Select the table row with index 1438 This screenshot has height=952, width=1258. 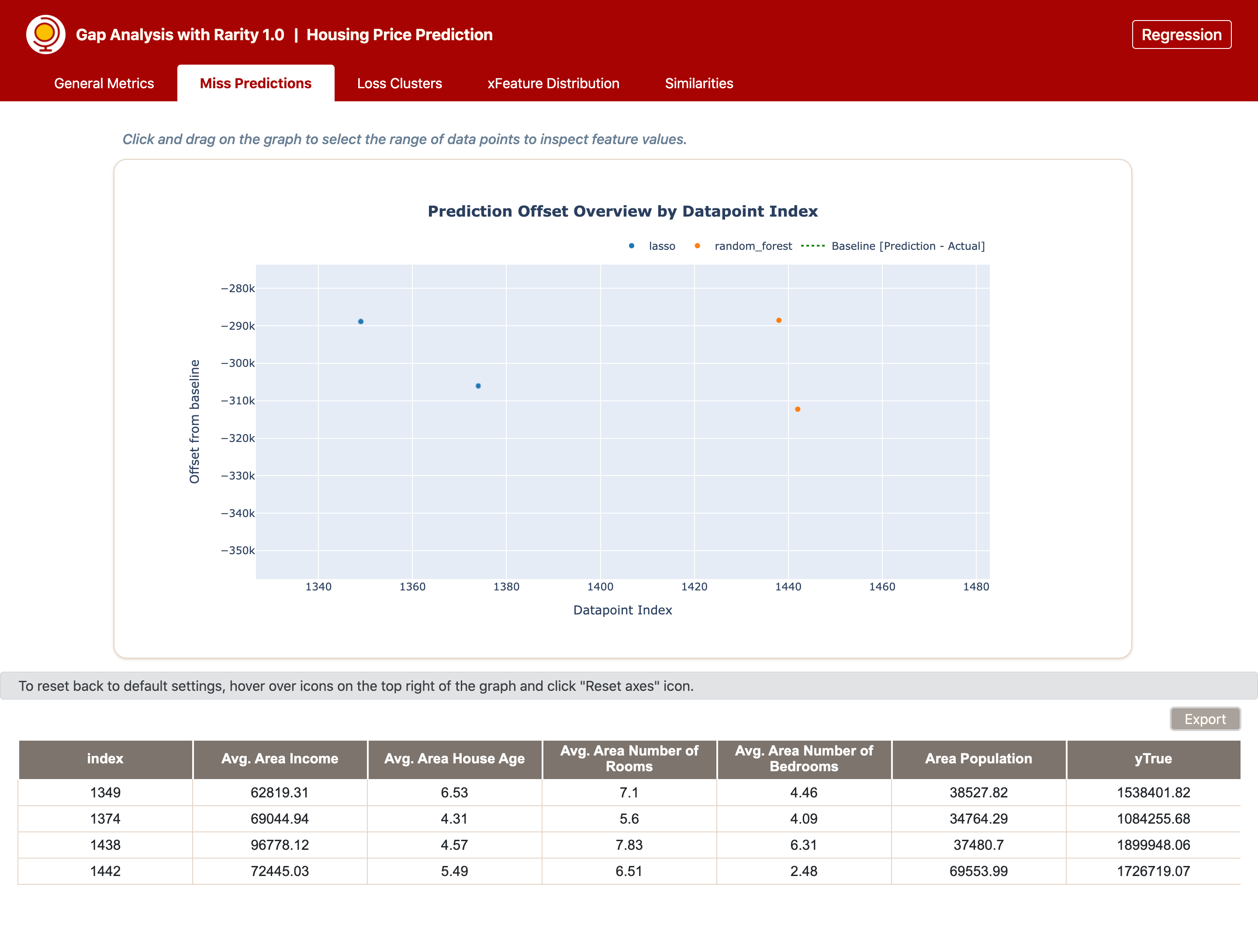(629, 845)
